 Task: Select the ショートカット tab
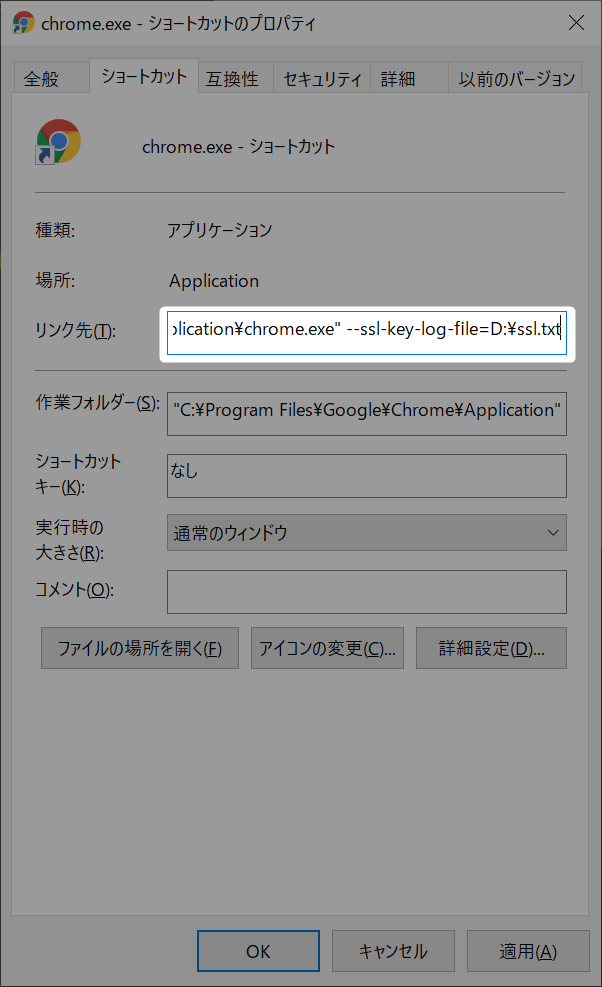coord(144,76)
